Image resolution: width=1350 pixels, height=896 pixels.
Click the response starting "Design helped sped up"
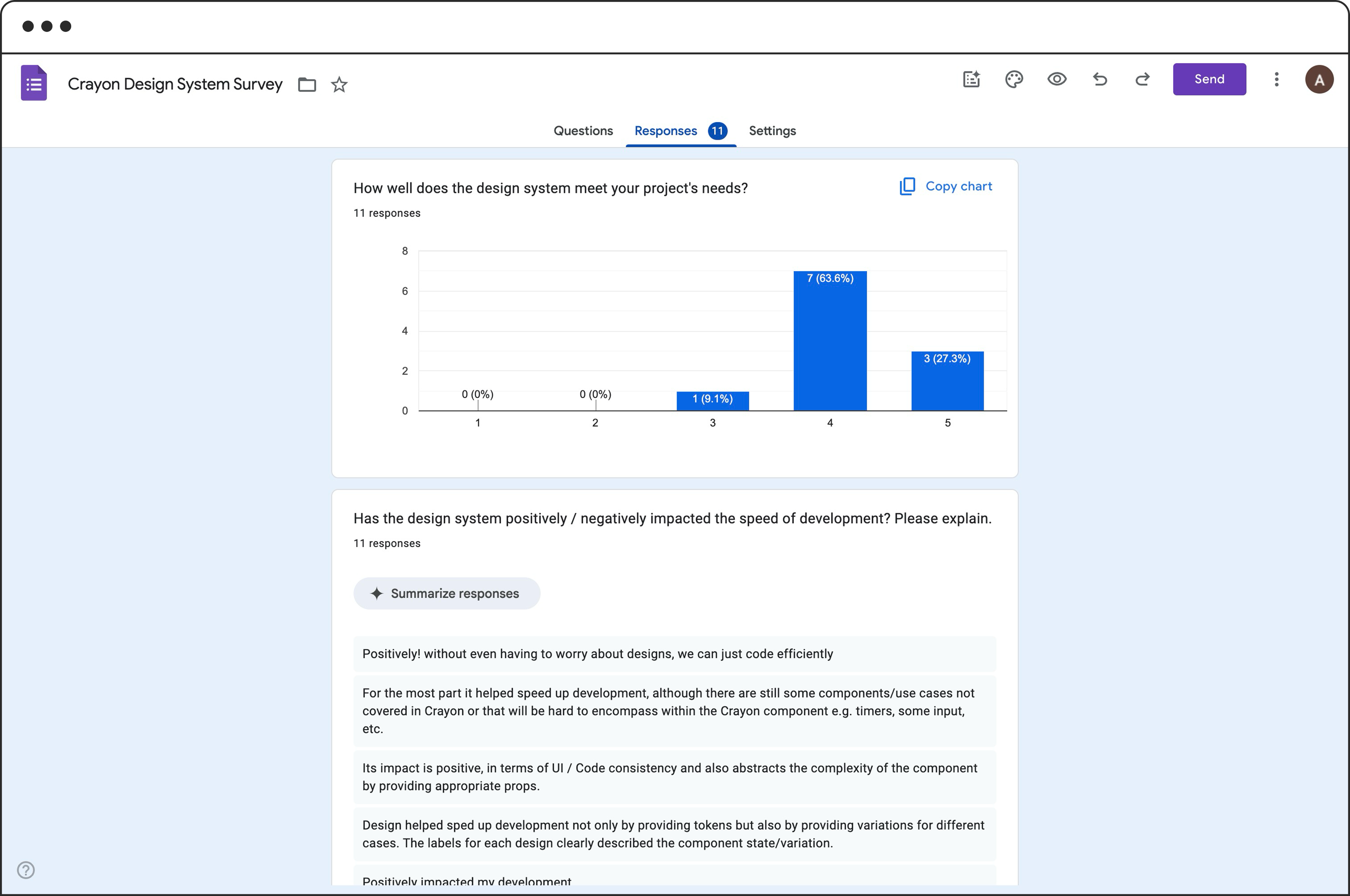click(x=674, y=834)
